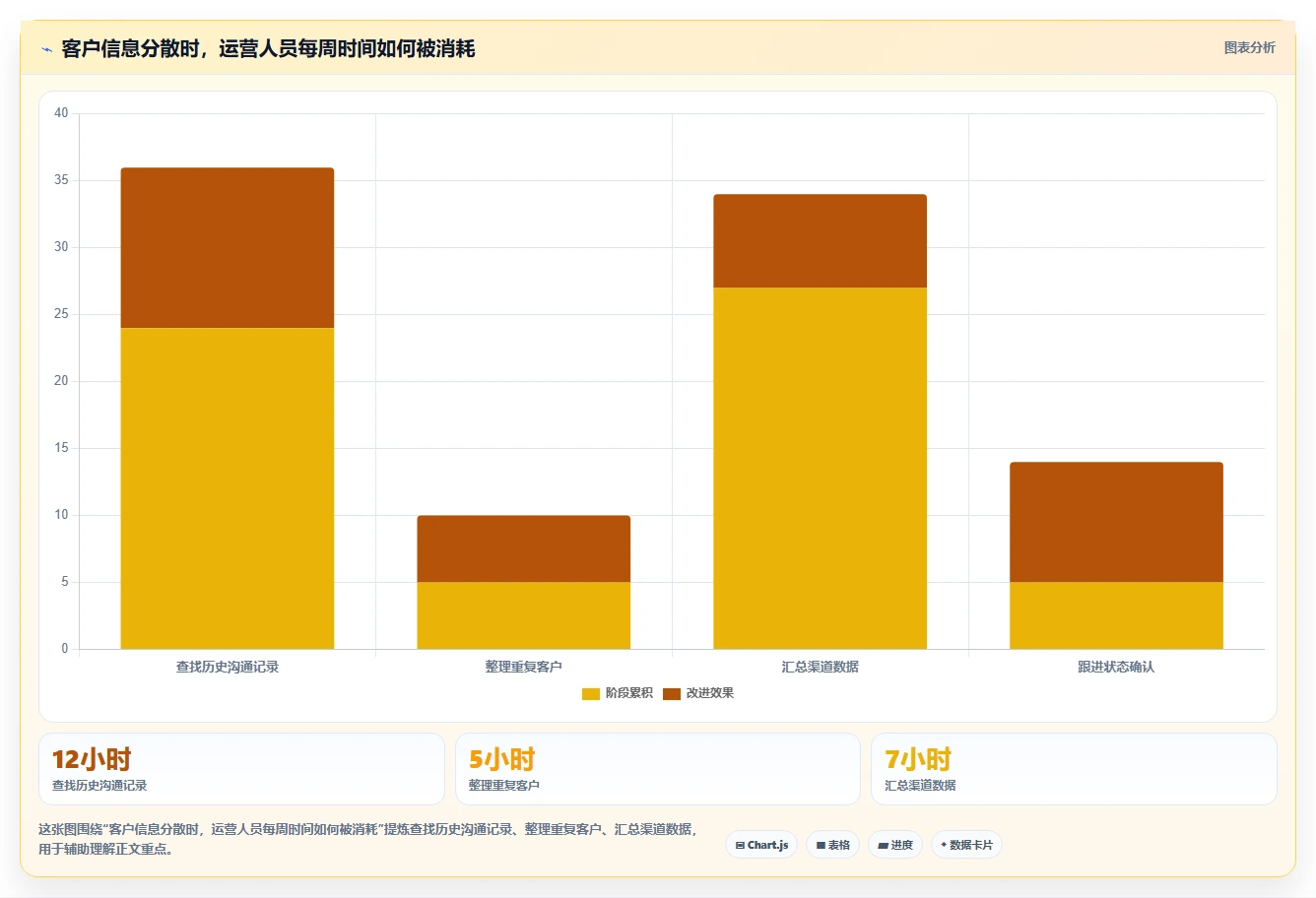Click the 图表分析 label in header
This screenshot has width=1316, height=898.
pyautogui.click(x=1249, y=47)
